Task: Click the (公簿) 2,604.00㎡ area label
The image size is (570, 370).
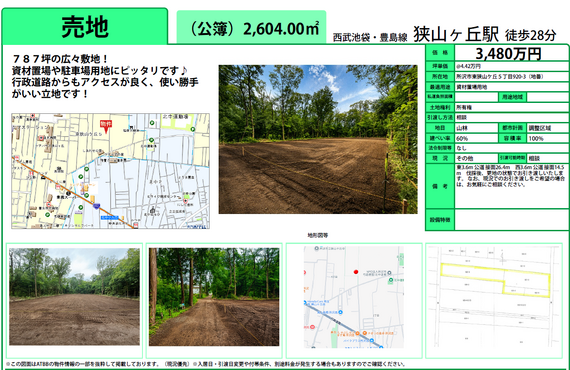Action: pyautogui.click(x=252, y=28)
